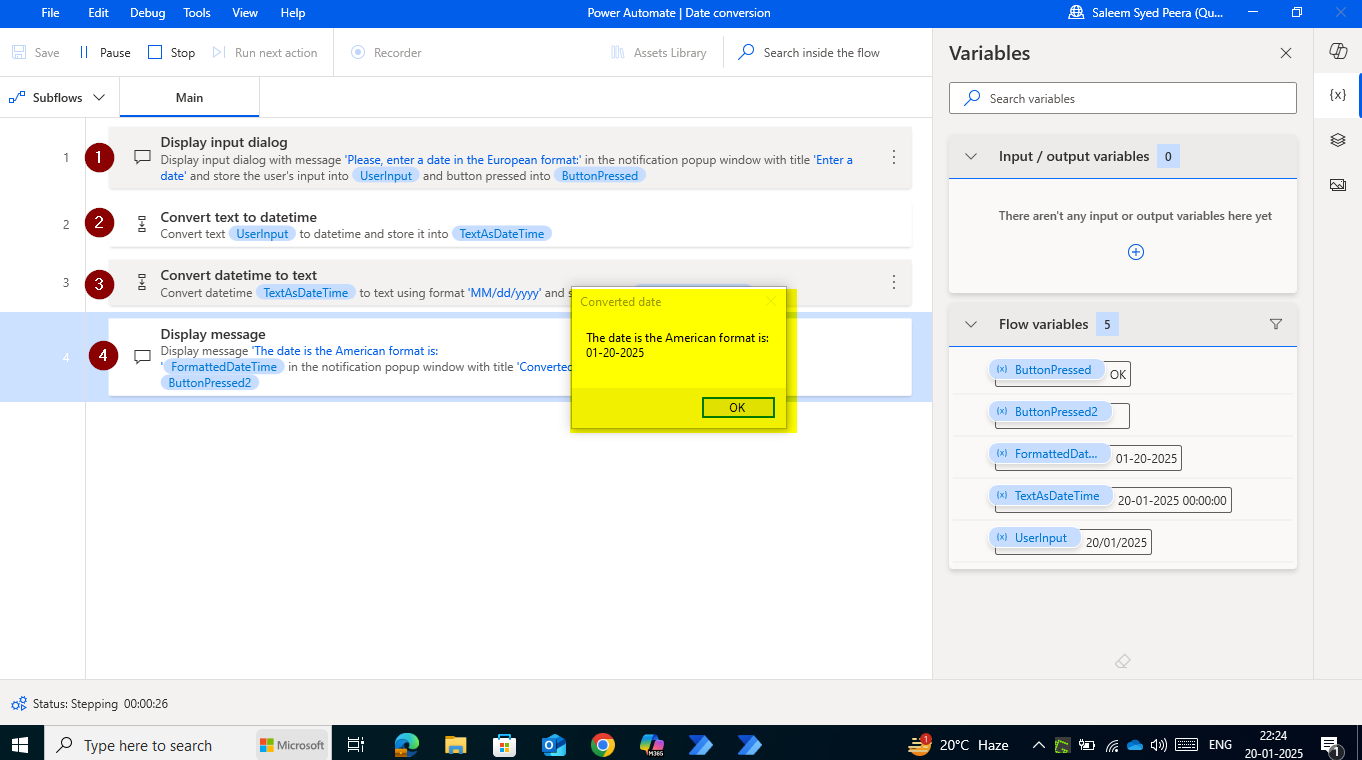
Task: Show hidden tray icons chevron
Action: pos(1039,745)
